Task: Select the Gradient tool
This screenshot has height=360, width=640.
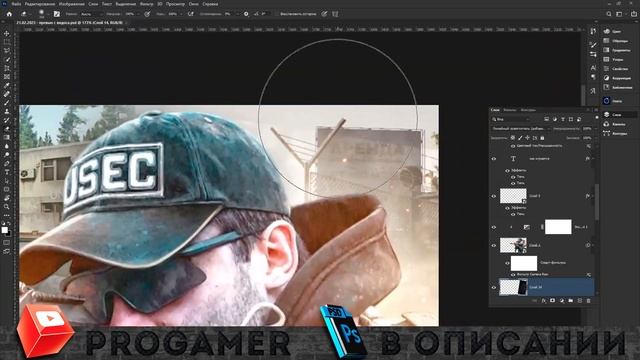Action: tap(7, 138)
